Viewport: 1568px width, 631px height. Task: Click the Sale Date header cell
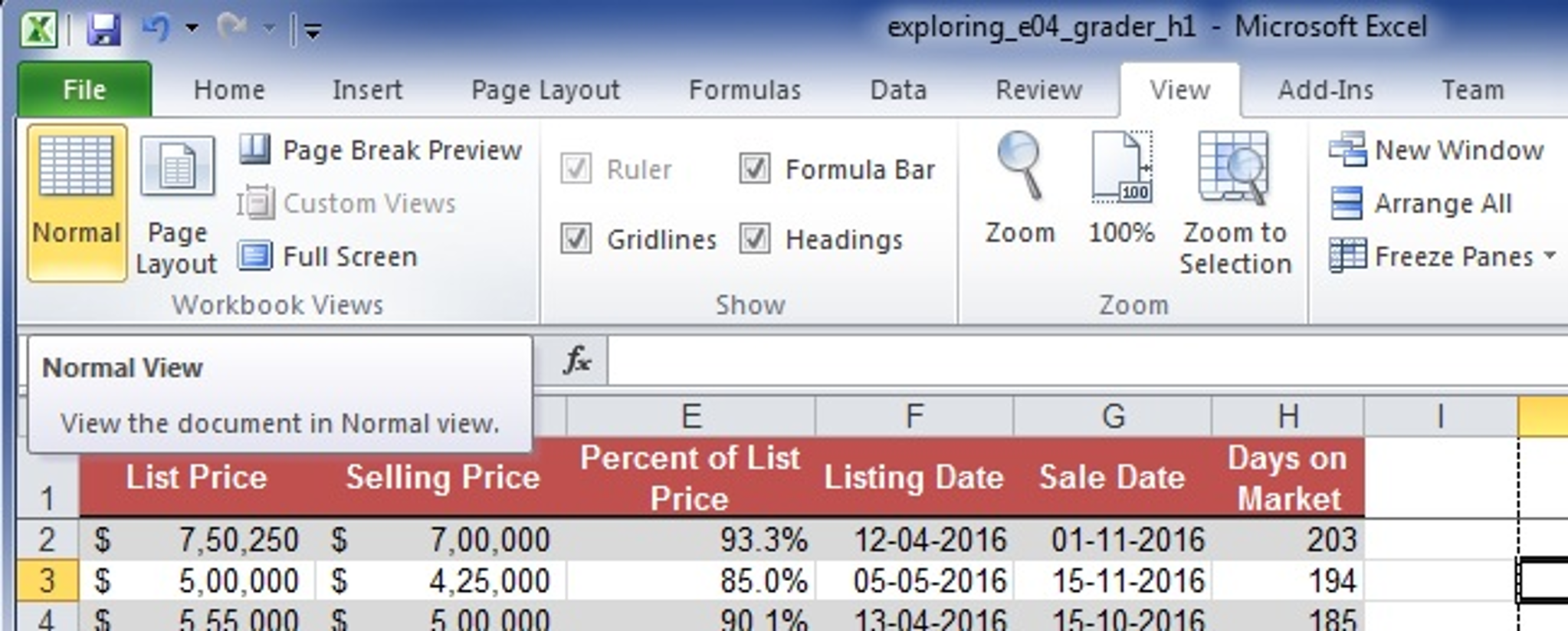(1113, 477)
